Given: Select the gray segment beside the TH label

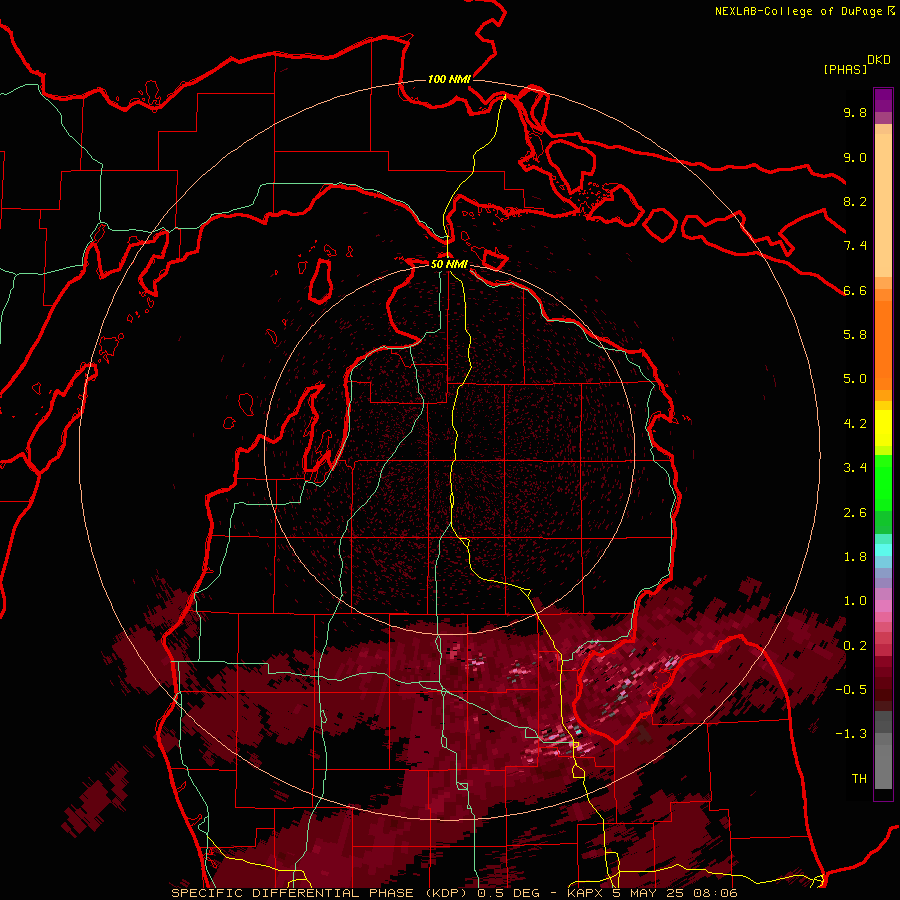Looking at the screenshot, I should (883, 766).
